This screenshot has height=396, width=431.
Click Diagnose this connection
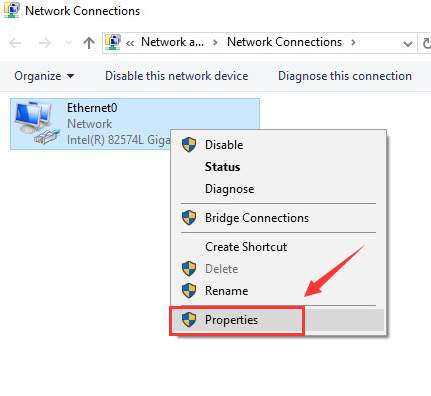(x=345, y=76)
